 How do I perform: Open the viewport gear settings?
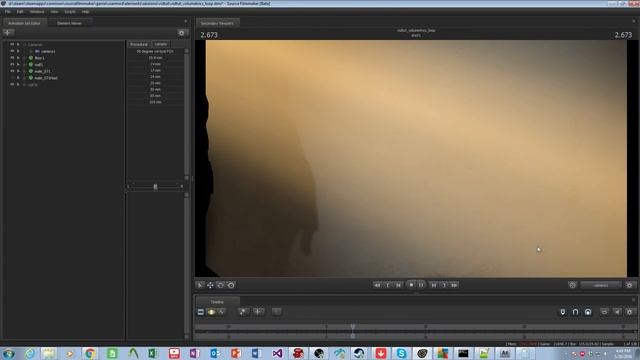pyautogui.click(x=630, y=285)
